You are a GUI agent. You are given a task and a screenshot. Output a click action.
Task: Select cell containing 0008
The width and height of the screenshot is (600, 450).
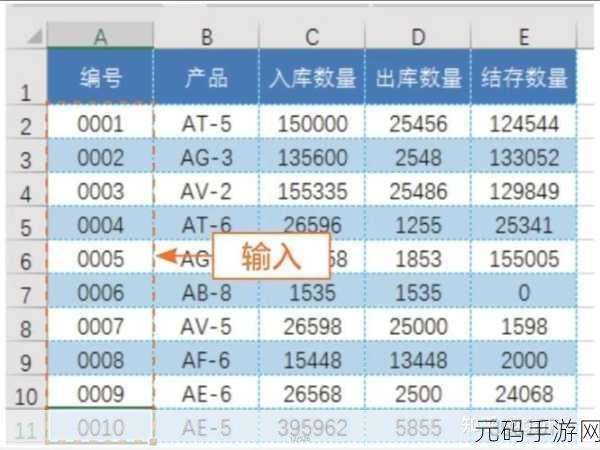tap(100, 358)
